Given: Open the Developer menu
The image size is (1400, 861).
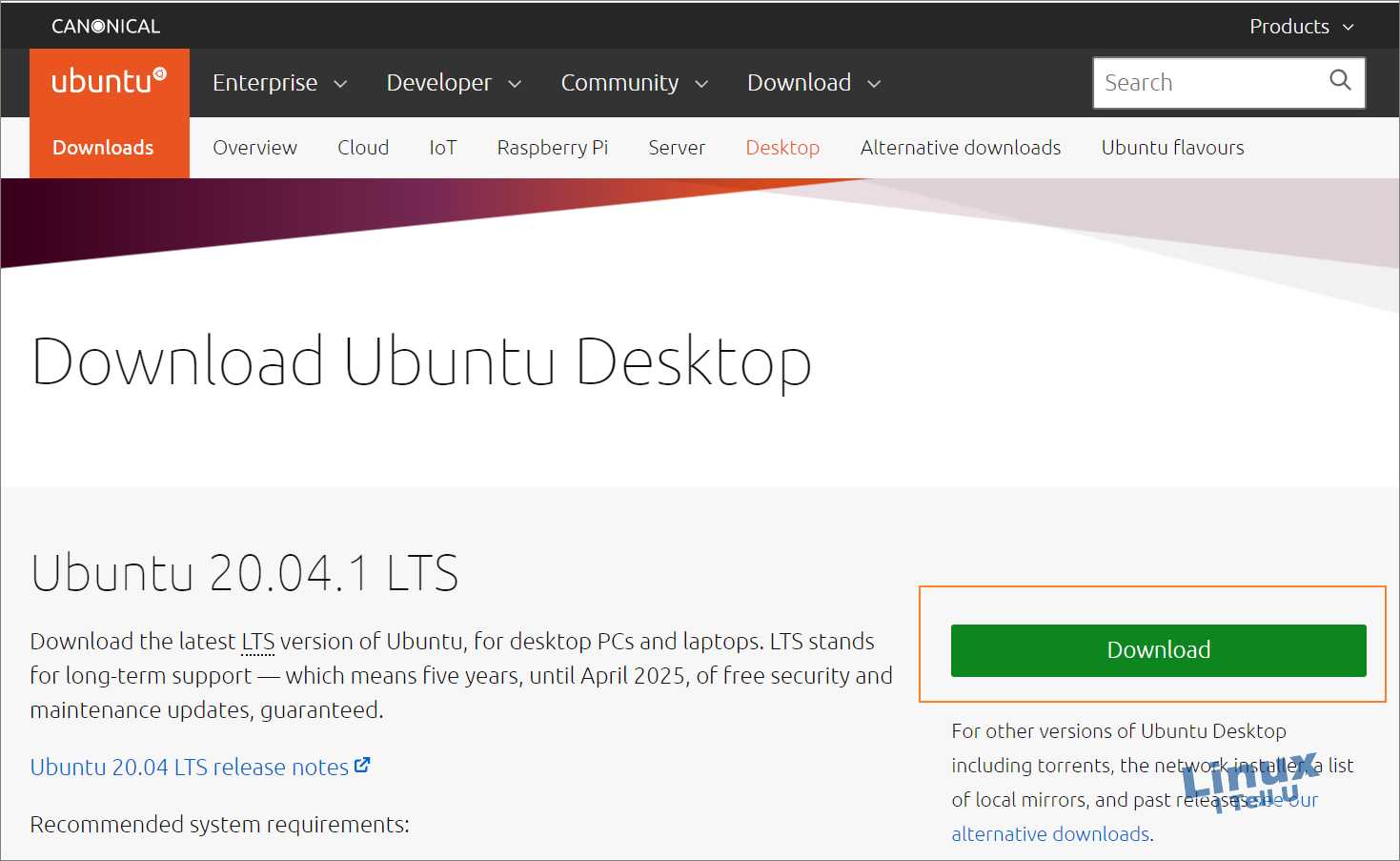Looking at the screenshot, I should coord(455,83).
